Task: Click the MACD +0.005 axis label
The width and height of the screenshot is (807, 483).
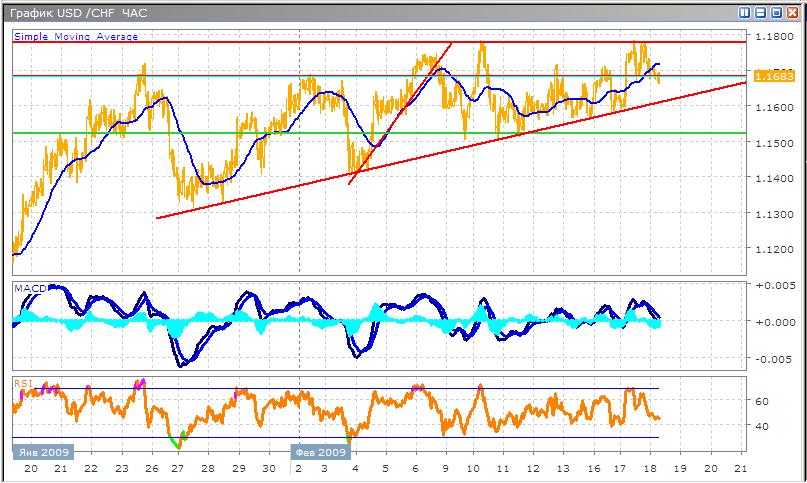Action: [774, 286]
